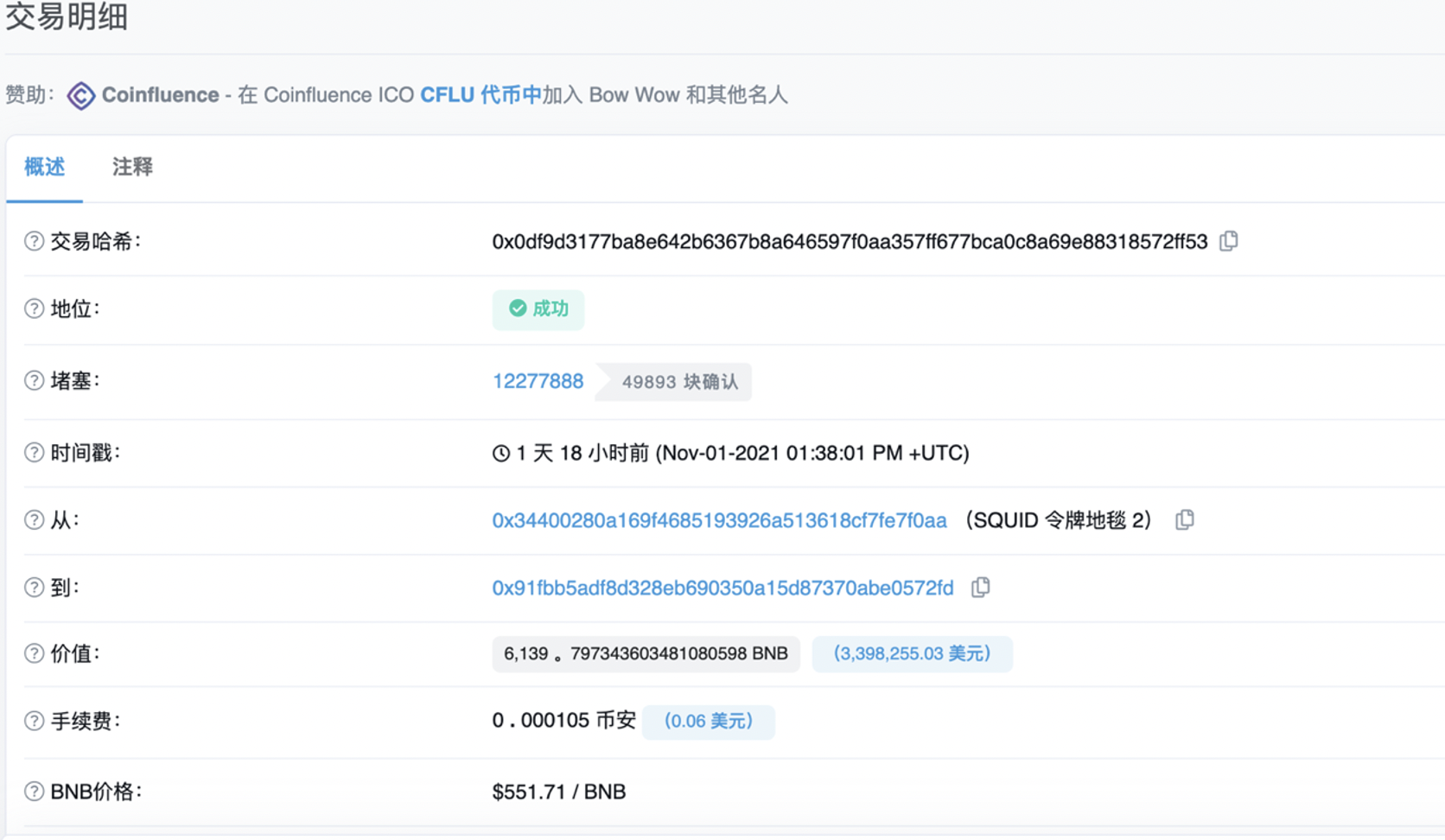Open the 注释 tab

[132, 167]
